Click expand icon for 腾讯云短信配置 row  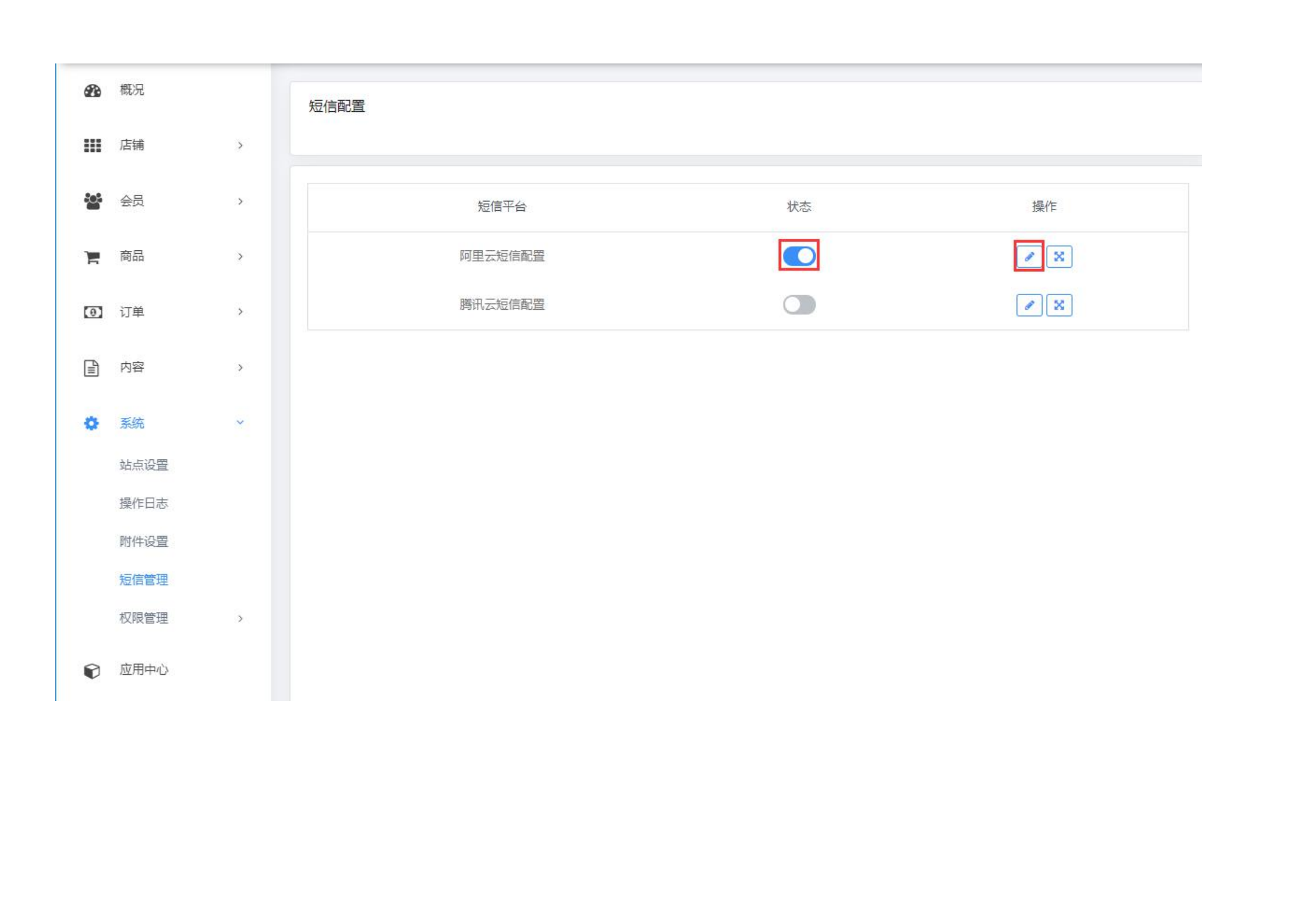1059,305
